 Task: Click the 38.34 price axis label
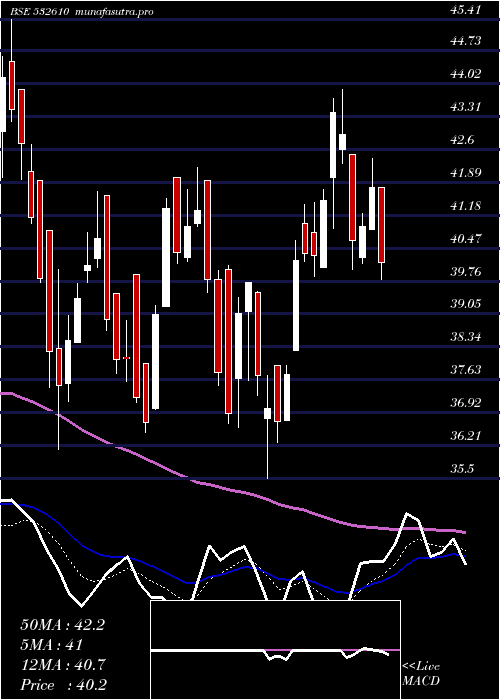tap(466, 338)
